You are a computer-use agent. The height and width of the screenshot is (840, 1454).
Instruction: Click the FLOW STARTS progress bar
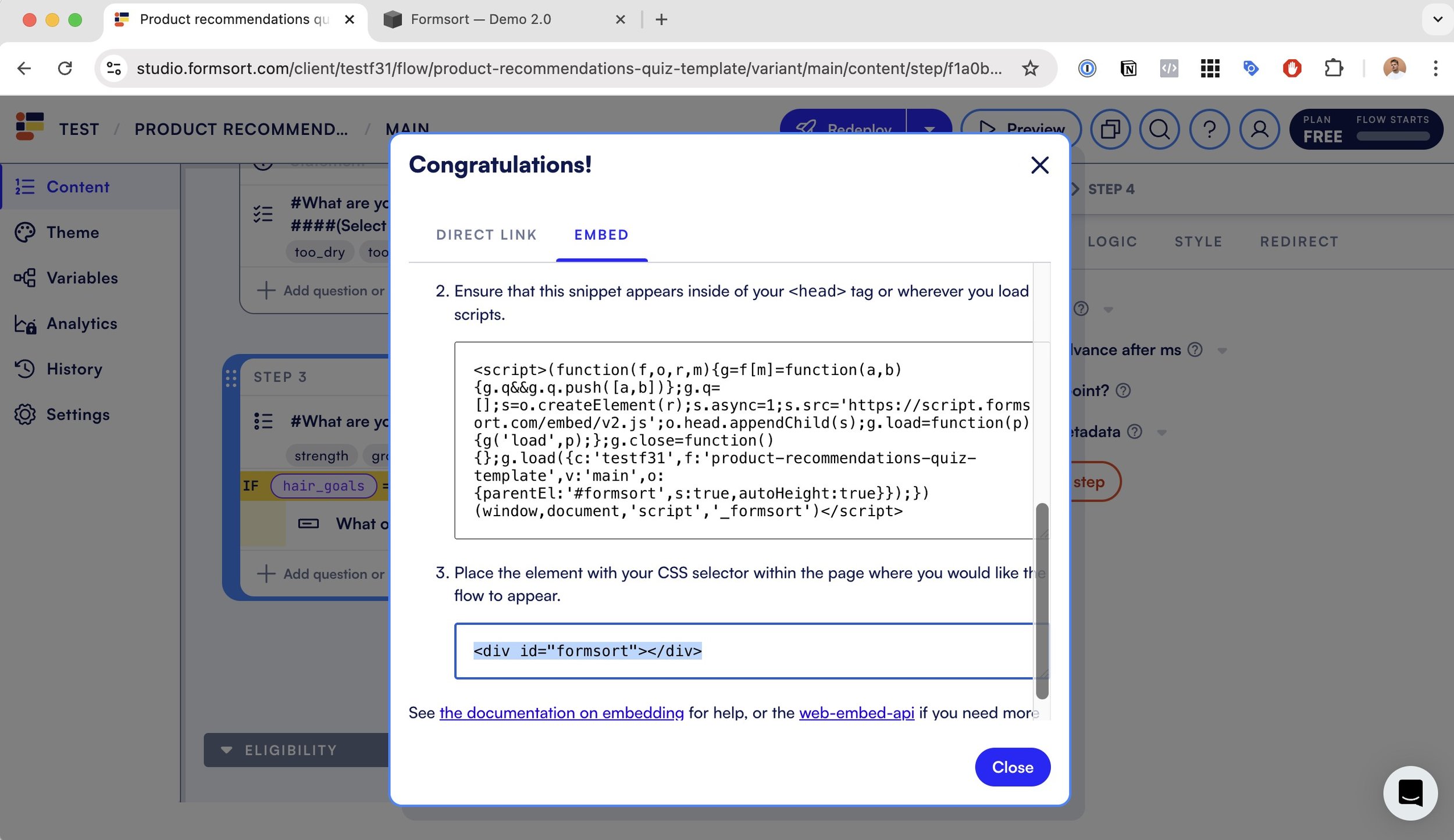[x=1393, y=136]
